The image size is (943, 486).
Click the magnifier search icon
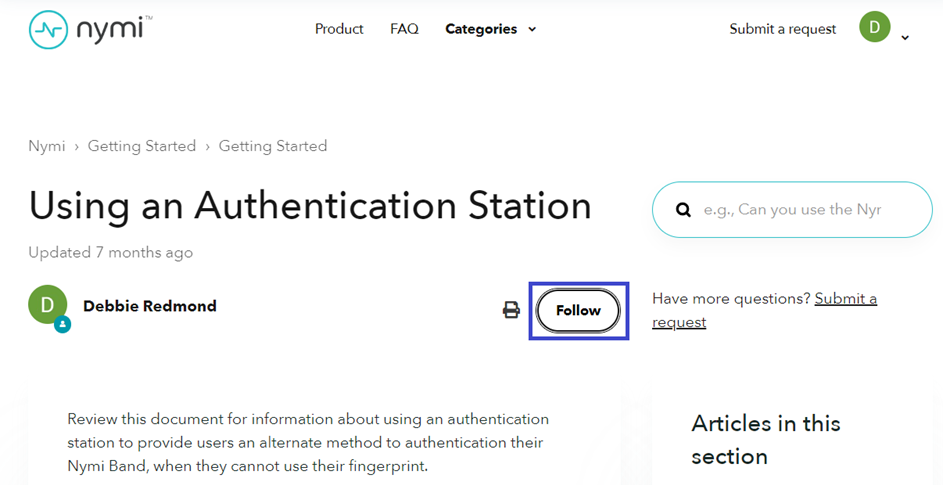coord(683,210)
